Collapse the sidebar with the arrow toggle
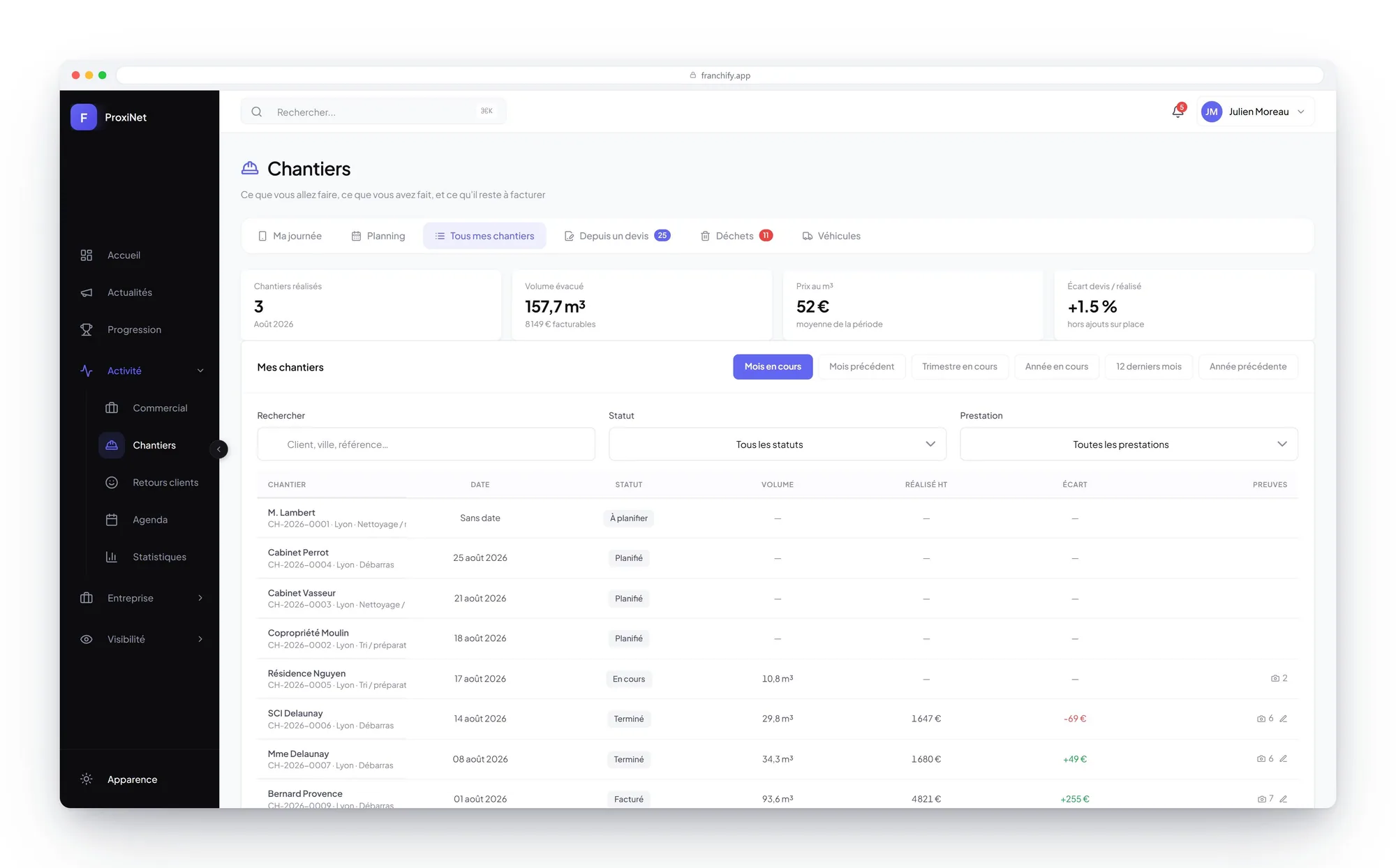The image size is (1396, 868). coord(218,449)
